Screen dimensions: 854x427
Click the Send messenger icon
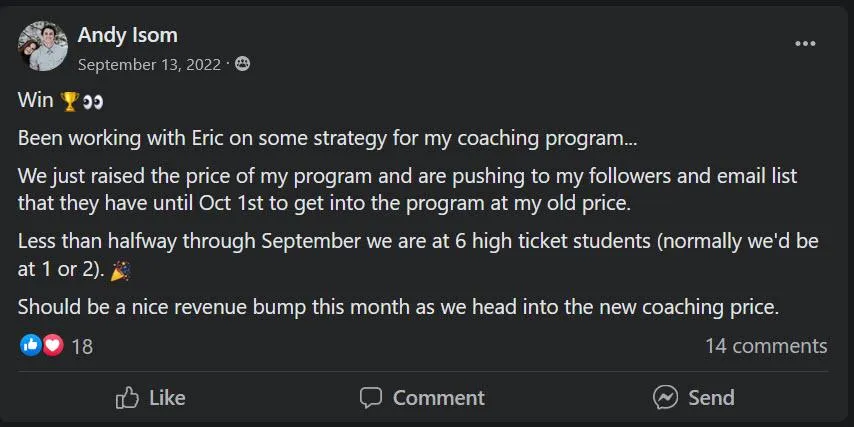(x=665, y=397)
